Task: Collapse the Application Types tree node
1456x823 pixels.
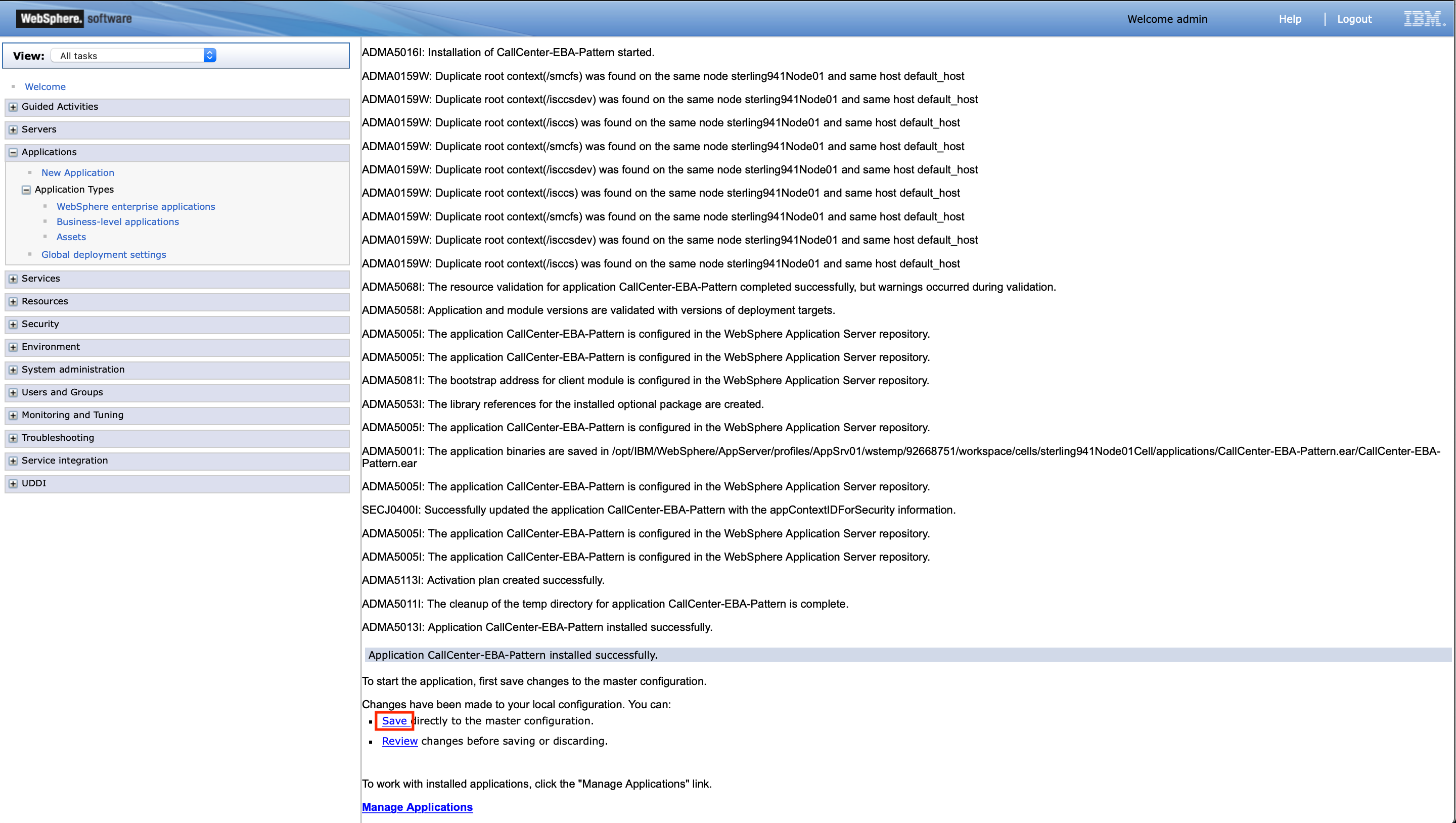Action: (x=26, y=190)
